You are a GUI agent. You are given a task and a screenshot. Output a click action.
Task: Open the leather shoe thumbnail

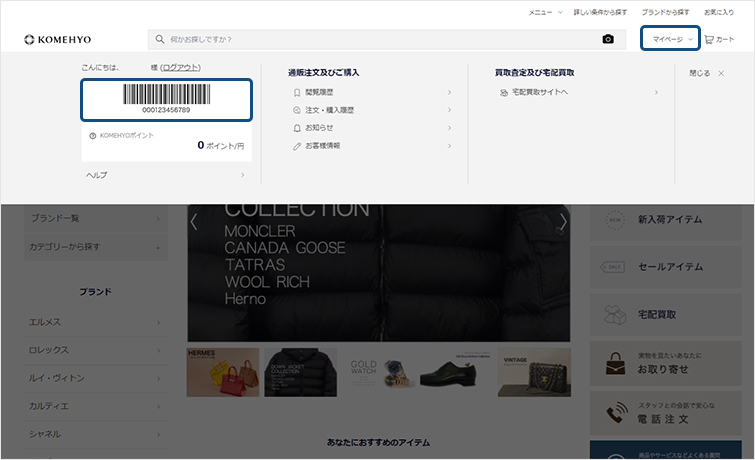(456, 372)
